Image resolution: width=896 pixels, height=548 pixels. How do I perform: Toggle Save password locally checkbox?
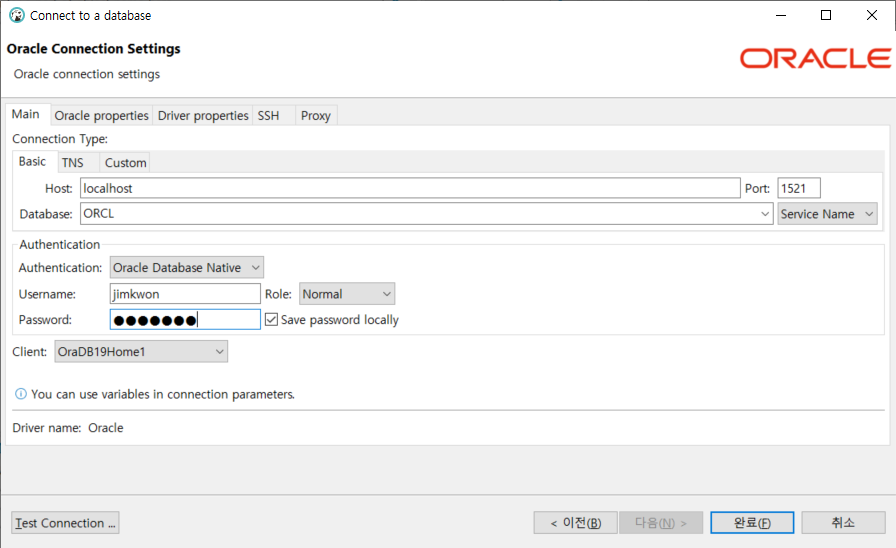click(x=271, y=319)
